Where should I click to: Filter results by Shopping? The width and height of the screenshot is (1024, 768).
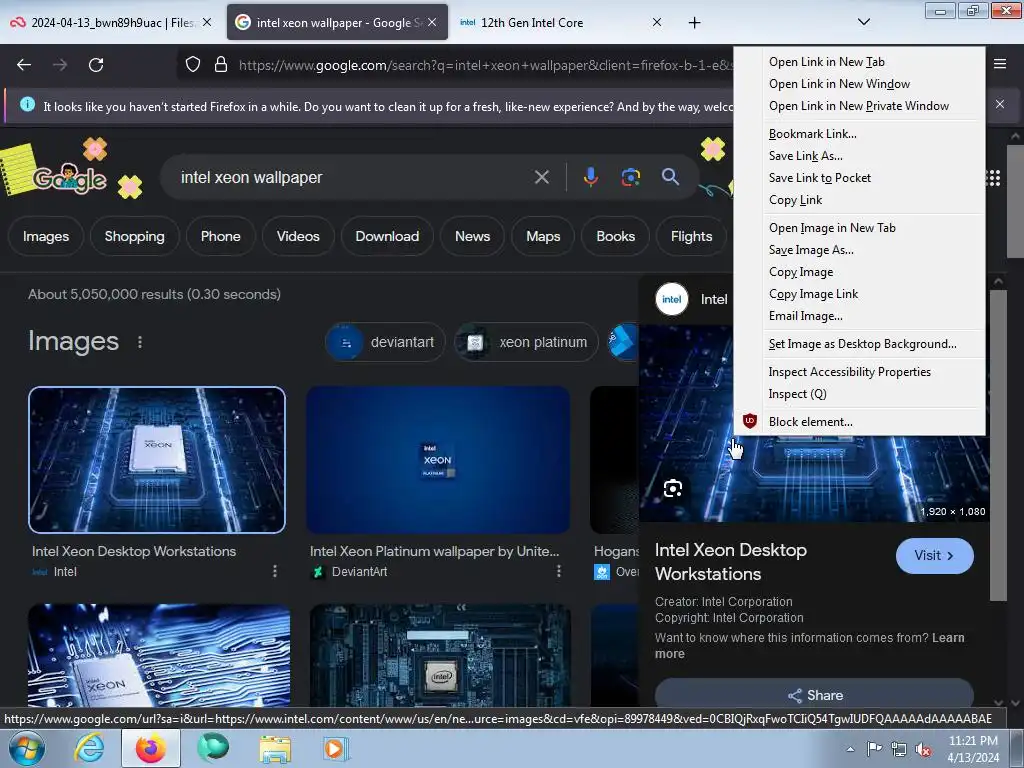135,236
